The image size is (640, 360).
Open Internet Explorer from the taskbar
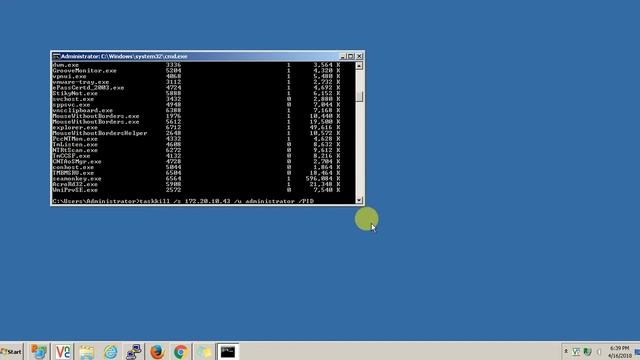(110, 352)
